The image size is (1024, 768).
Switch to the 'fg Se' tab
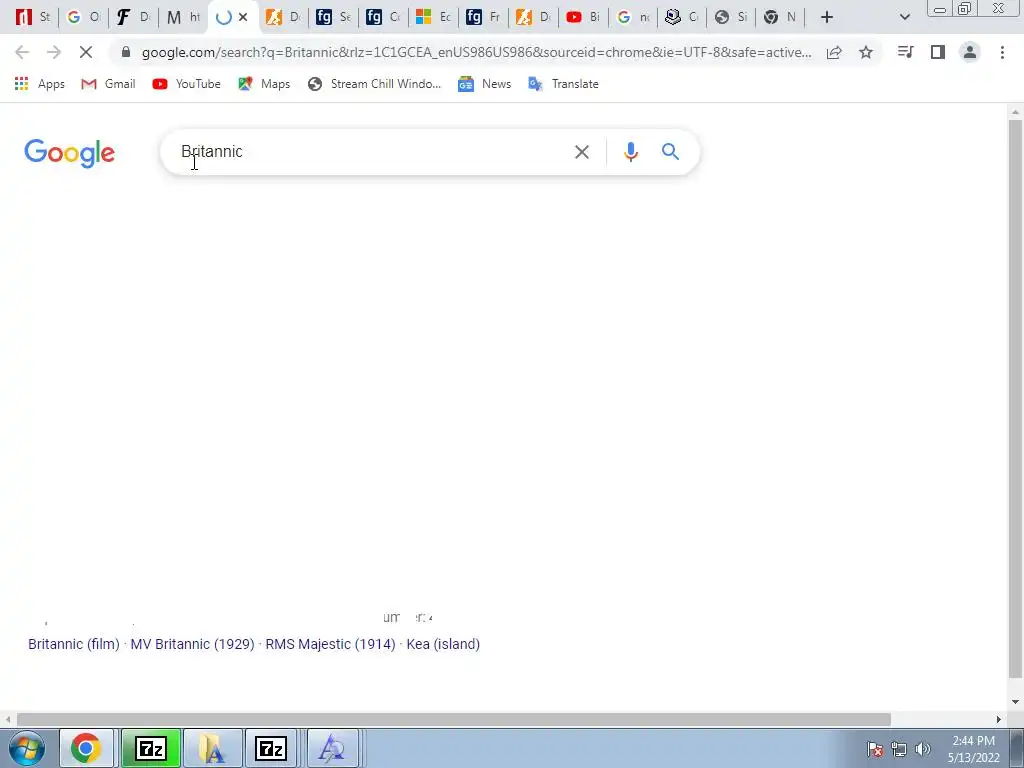[x=333, y=17]
